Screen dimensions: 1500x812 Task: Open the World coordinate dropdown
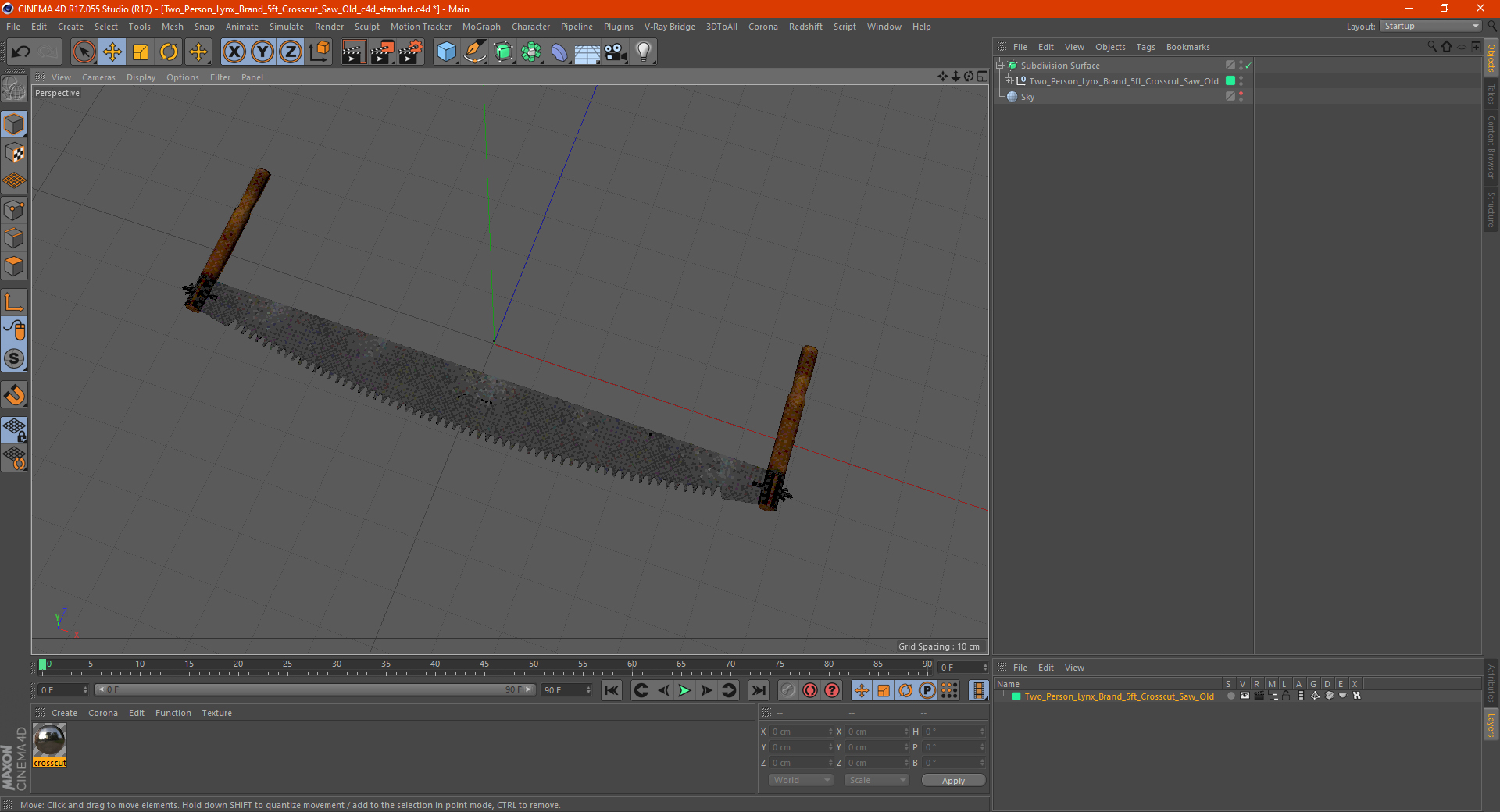801,780
